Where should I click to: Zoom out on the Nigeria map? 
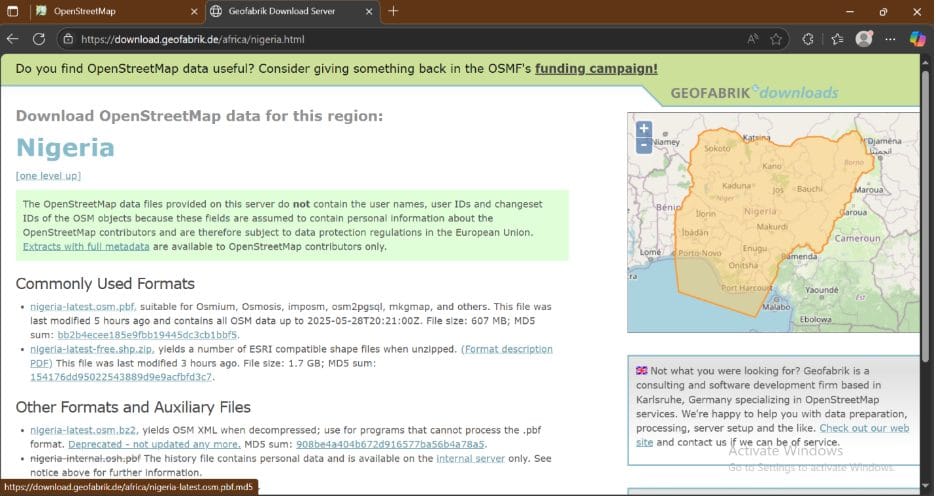pyautogui.click(x=644, y=146)
